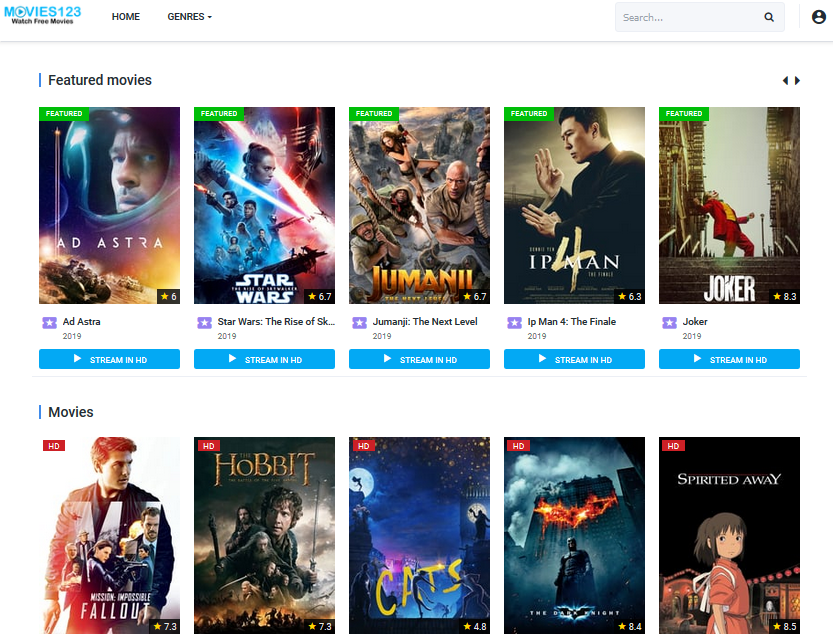Click the 7.3 rating on Fallout poster
The width and height of the screenshot is (833, 635).
click(165, 626)
